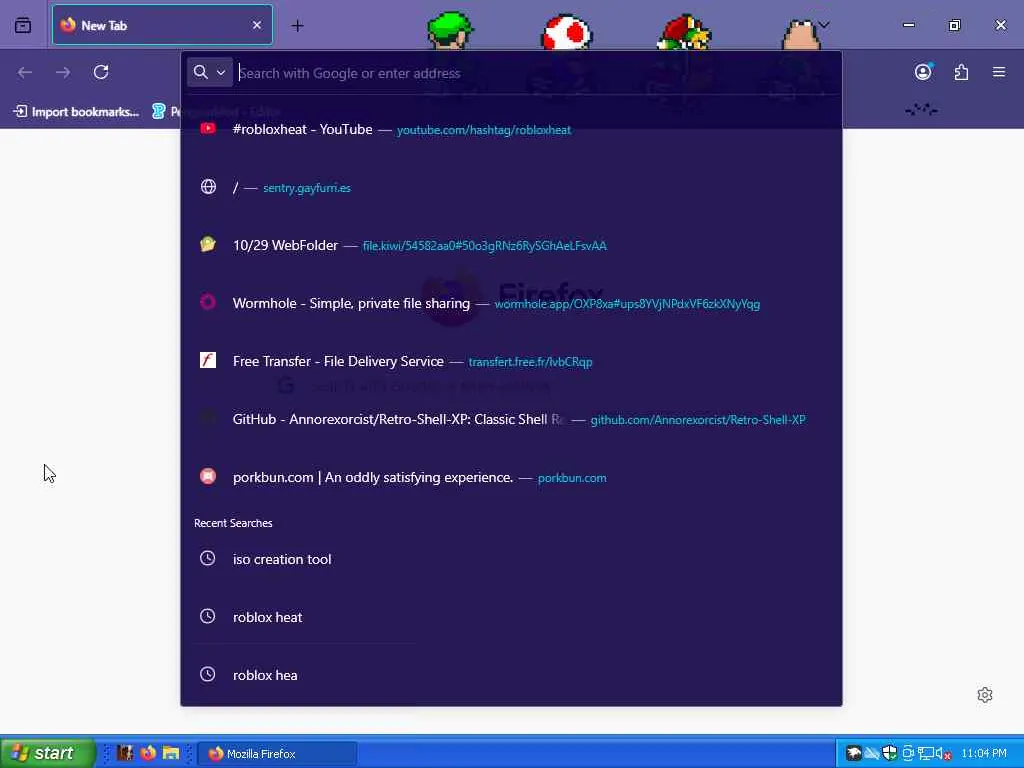The width and height of the screenshot is (1024, 768).
Task: Open the porkbun.com suggestion
Action: [x=511, y=477]
